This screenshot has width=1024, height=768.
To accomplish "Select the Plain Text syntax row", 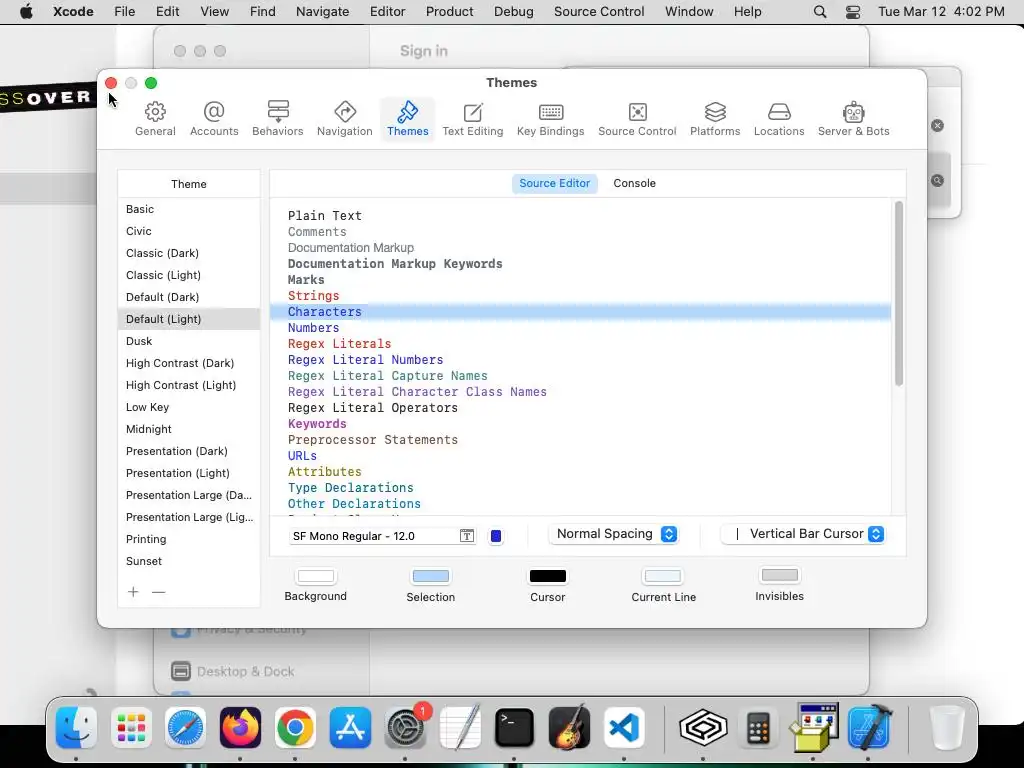I will (x=581, y=216).
